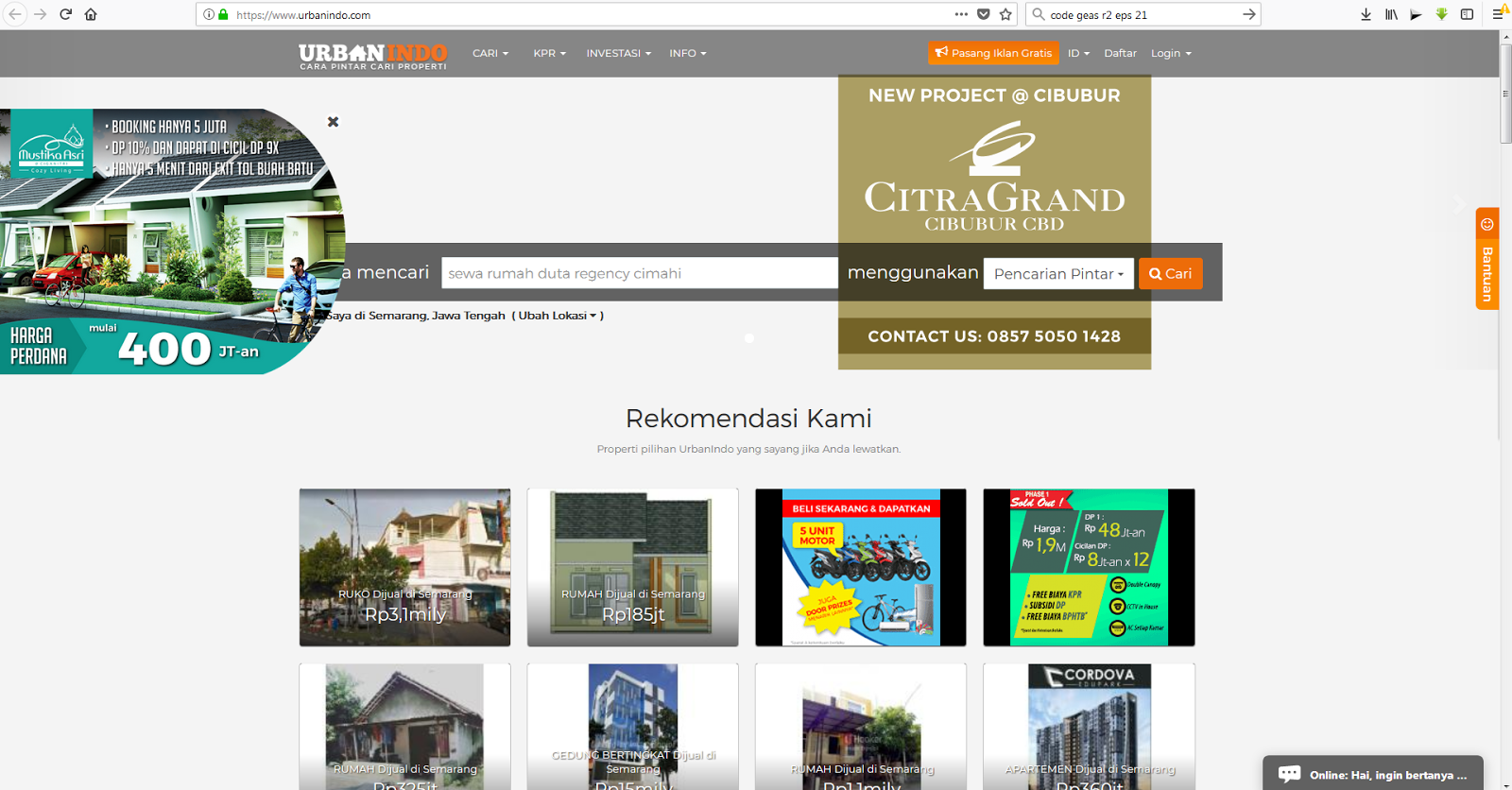Open the Sold Out Phase 1 promo card
1512x790 pixels.
click(1089, 567)
